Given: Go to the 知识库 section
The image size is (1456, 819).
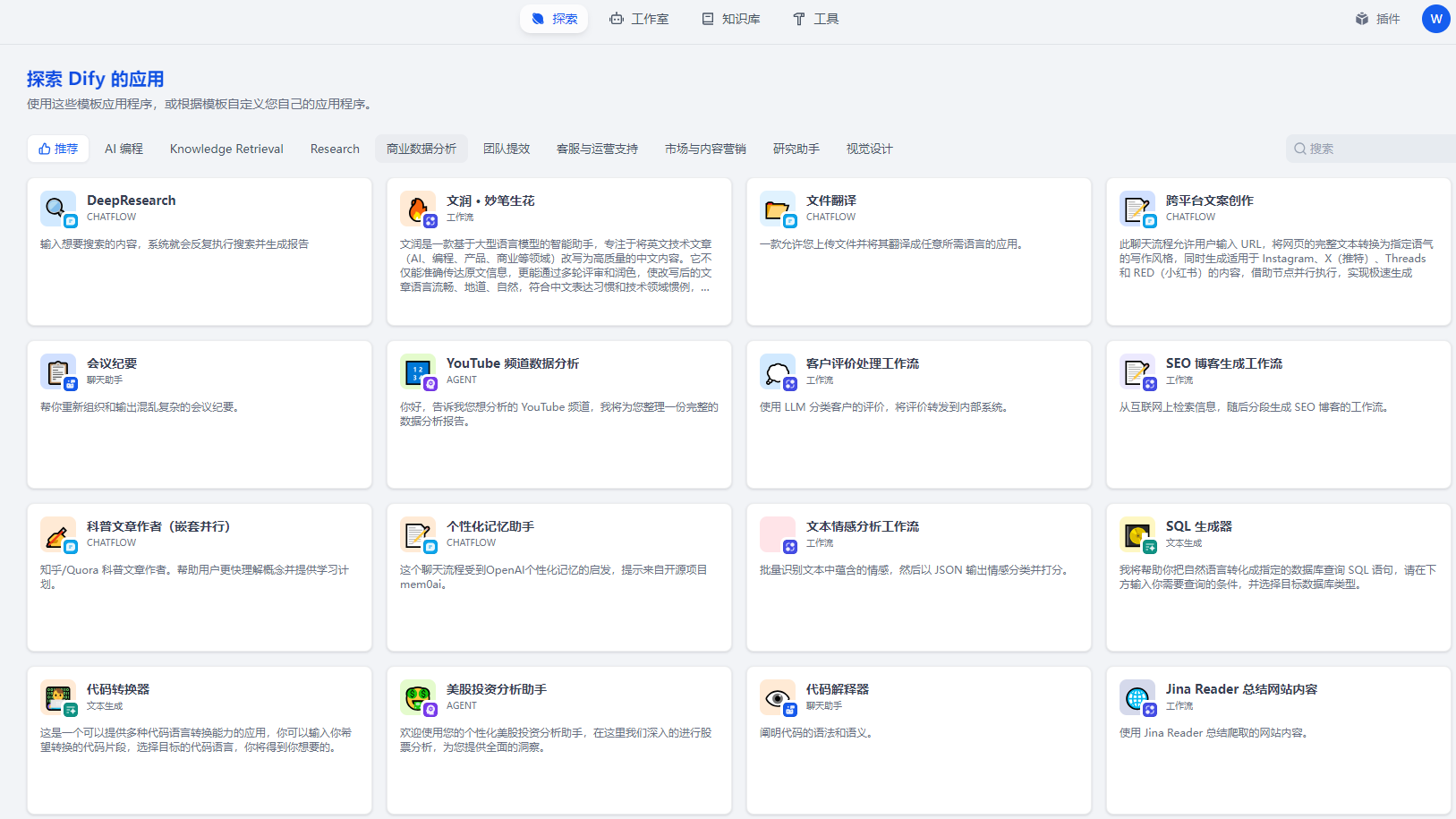Looking at the screenshot, I should click(731, 19).
